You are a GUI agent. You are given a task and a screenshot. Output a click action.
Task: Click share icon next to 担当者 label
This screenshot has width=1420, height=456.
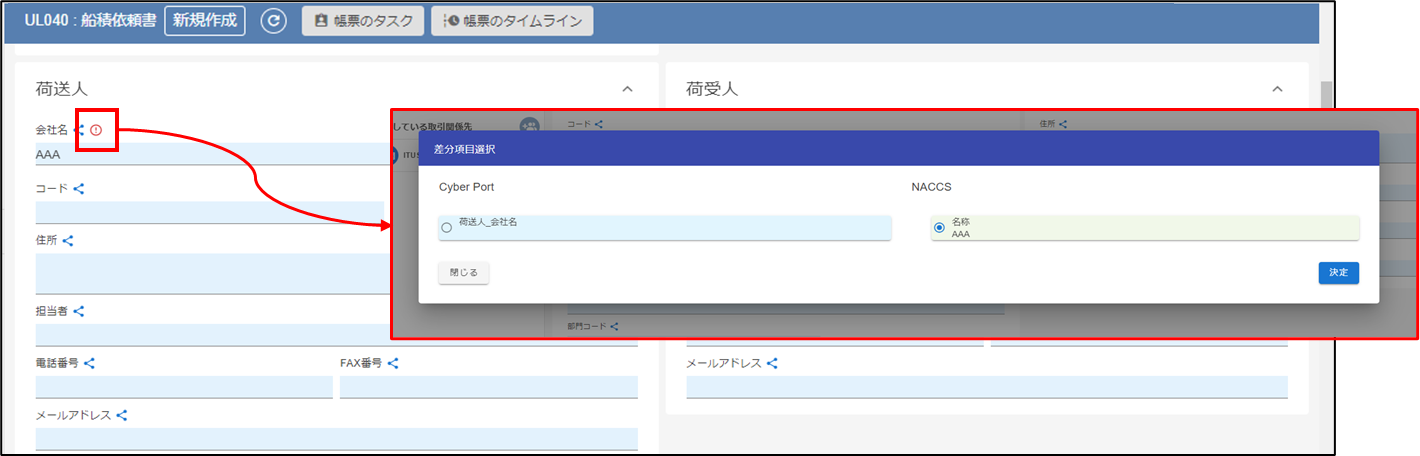tap(79, 311)
